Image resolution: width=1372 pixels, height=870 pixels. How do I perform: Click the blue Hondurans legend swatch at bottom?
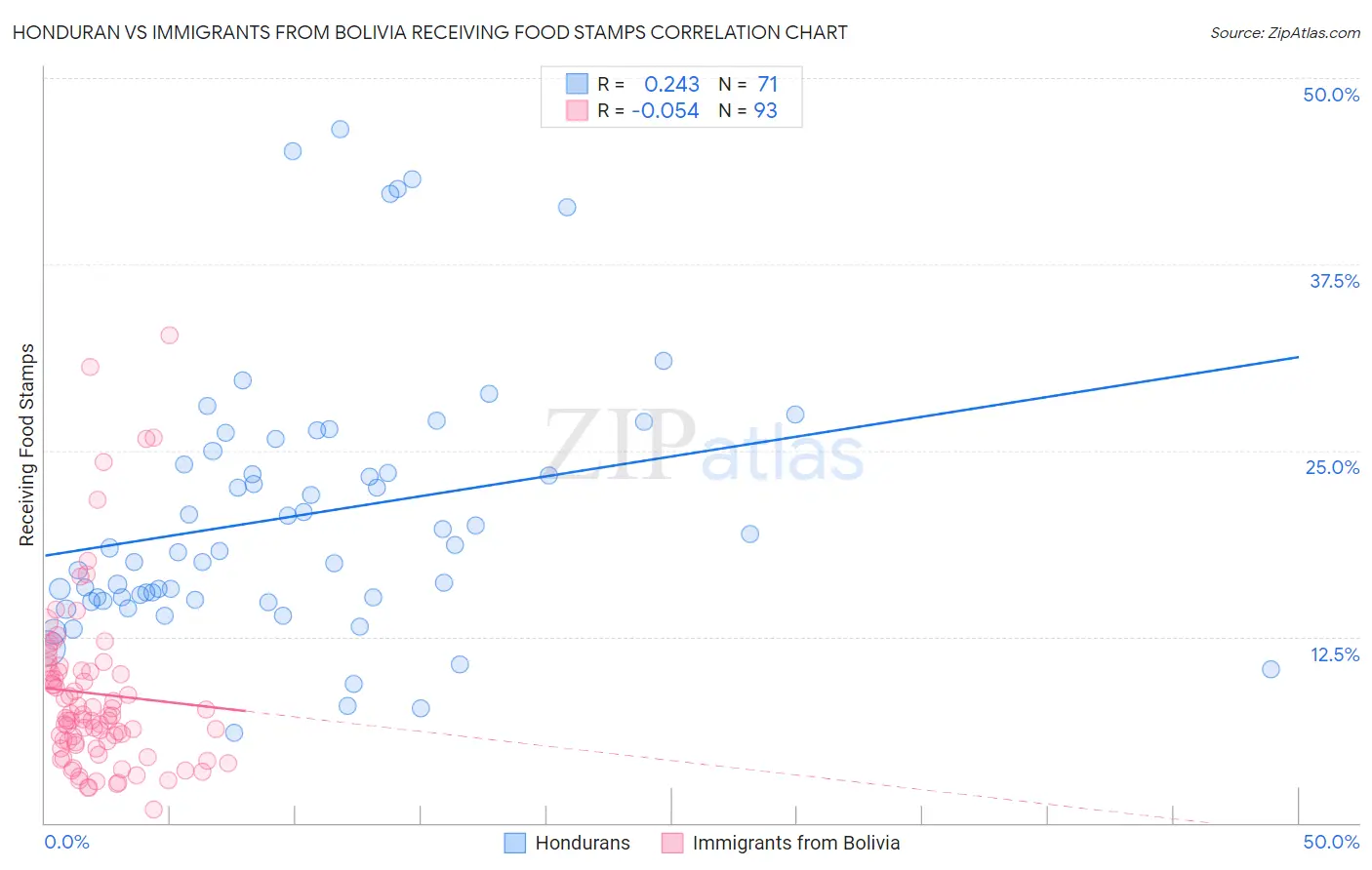coord(515,843)
